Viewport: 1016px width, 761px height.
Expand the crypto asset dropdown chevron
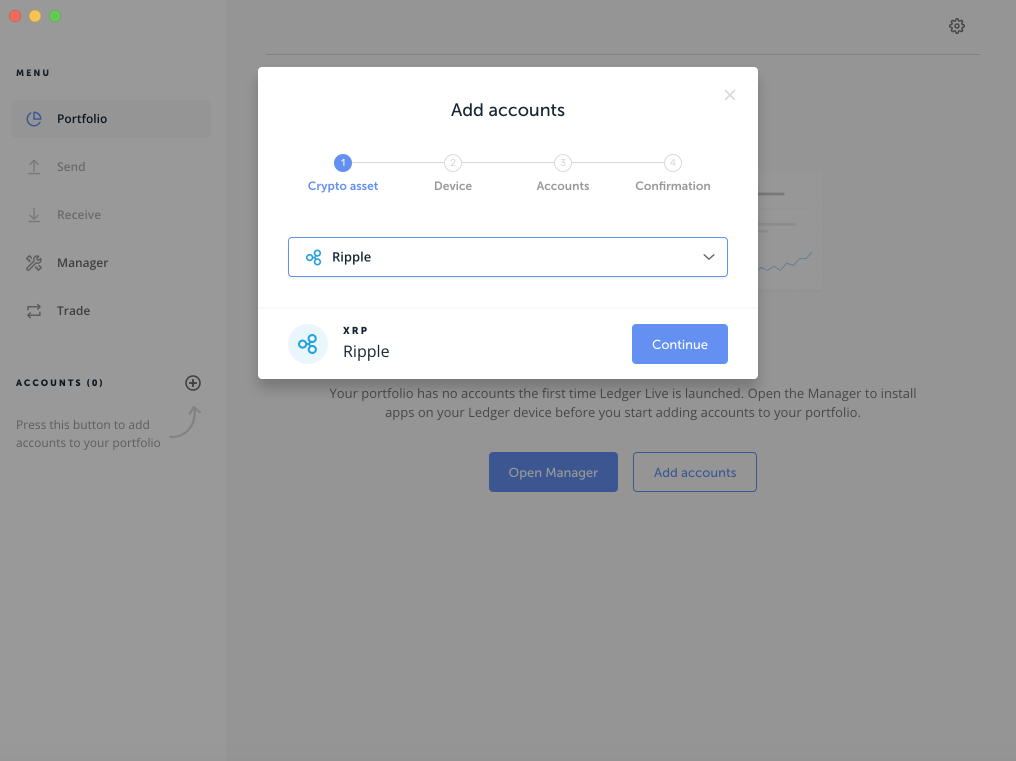point(709,257)
